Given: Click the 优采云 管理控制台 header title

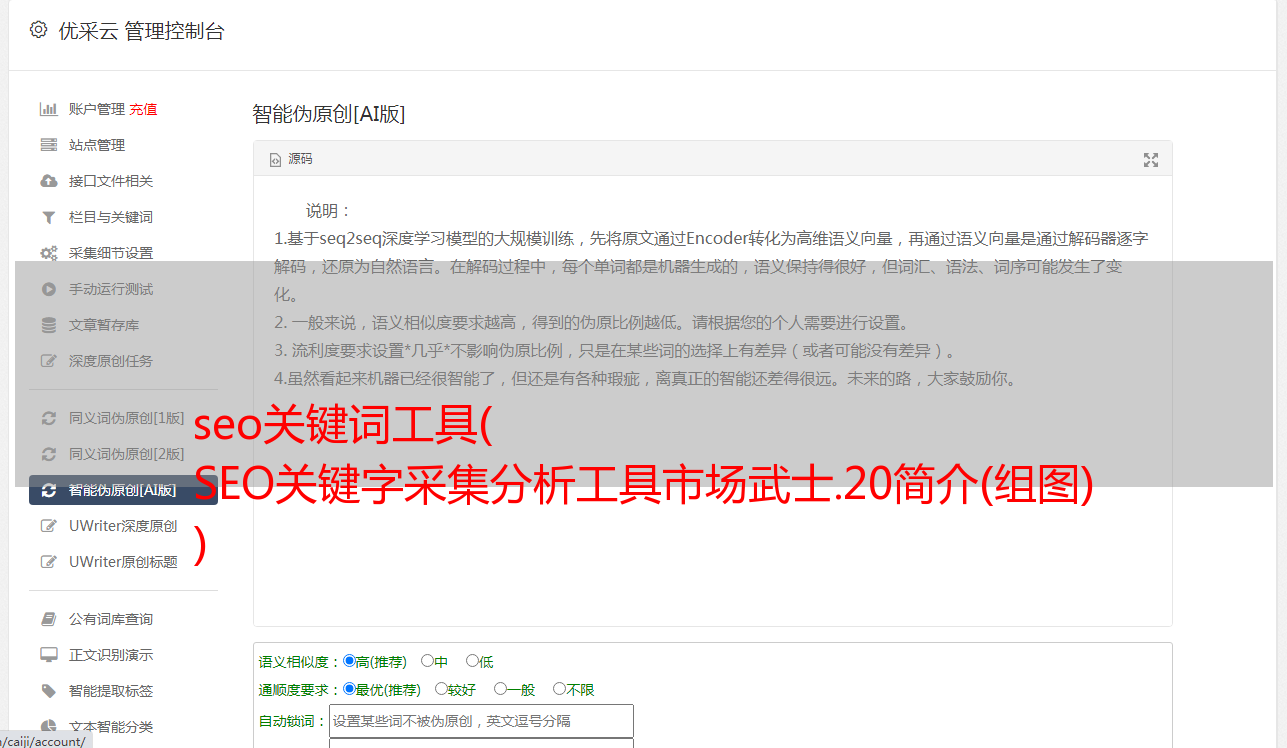Looking at the screenshot, I should click(142, 31).
